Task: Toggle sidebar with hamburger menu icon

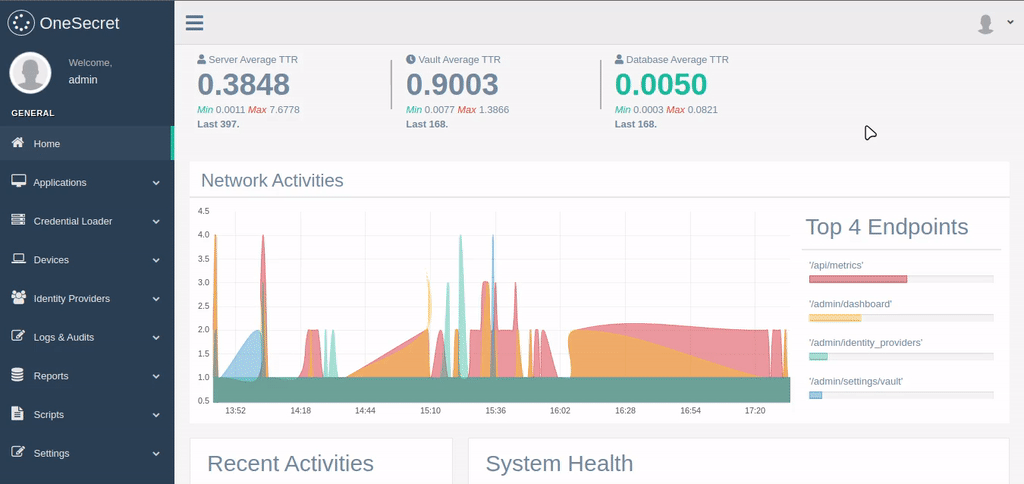Action: 195,23
